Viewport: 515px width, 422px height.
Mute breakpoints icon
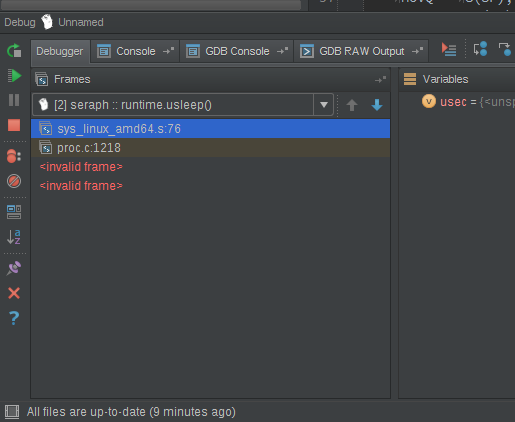pos(14,181)
